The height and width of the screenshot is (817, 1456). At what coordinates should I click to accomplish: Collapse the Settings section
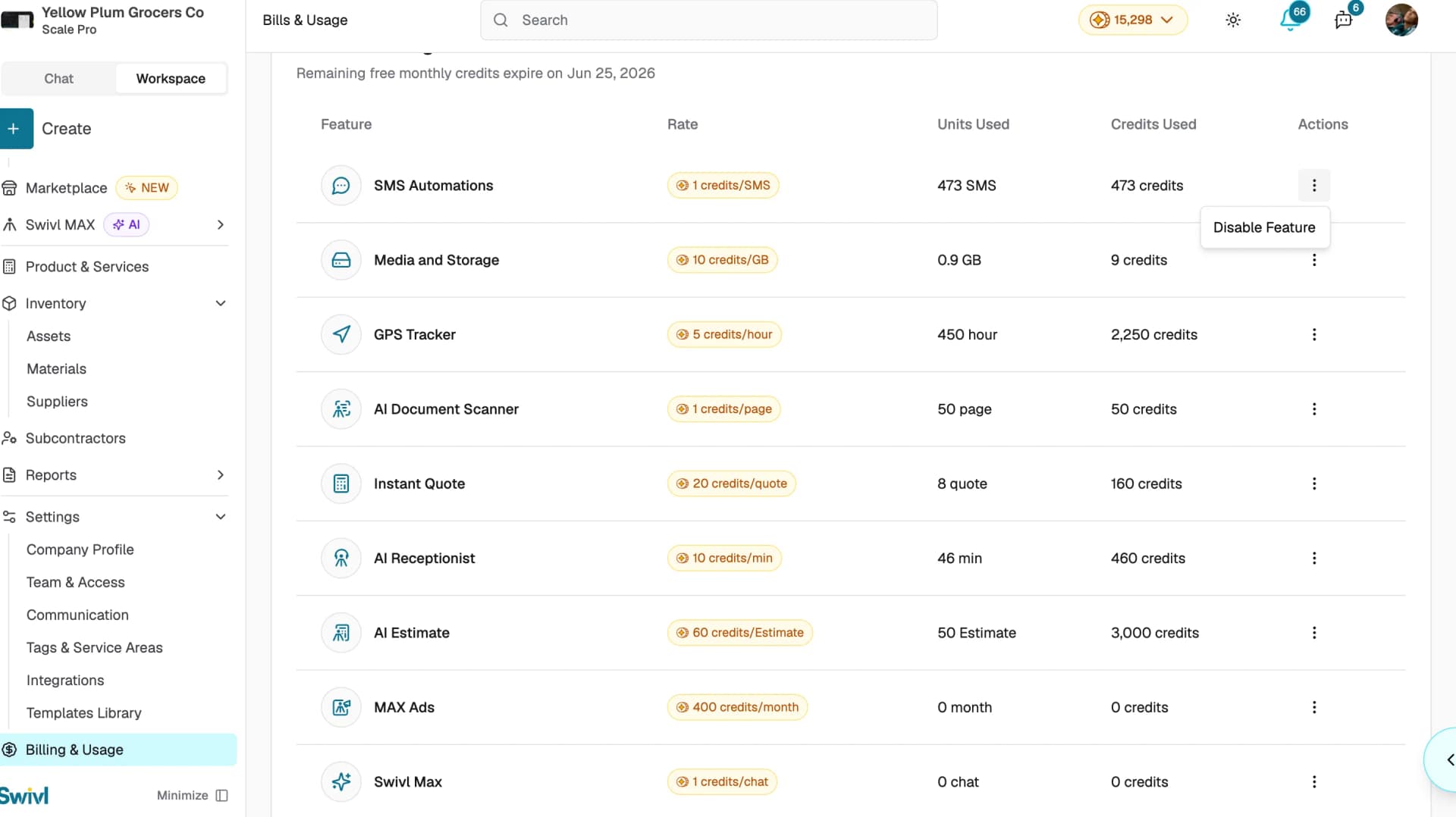coord(221,517)
